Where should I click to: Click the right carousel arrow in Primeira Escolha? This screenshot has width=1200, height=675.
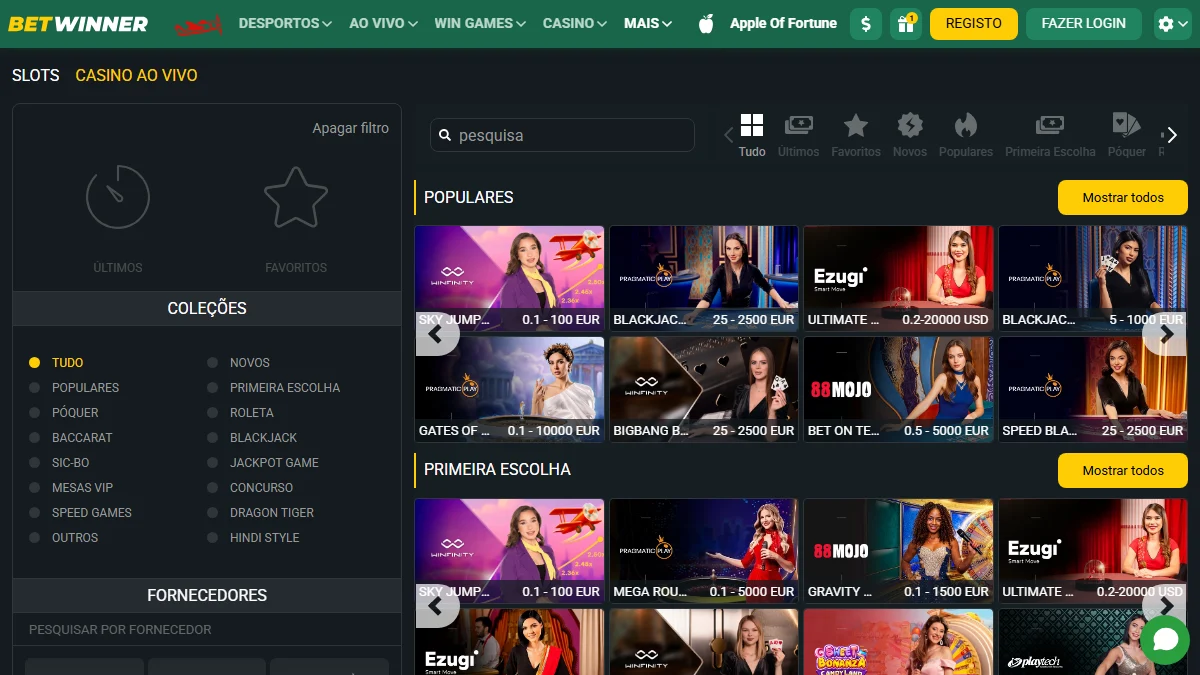tap(1165, 605)
